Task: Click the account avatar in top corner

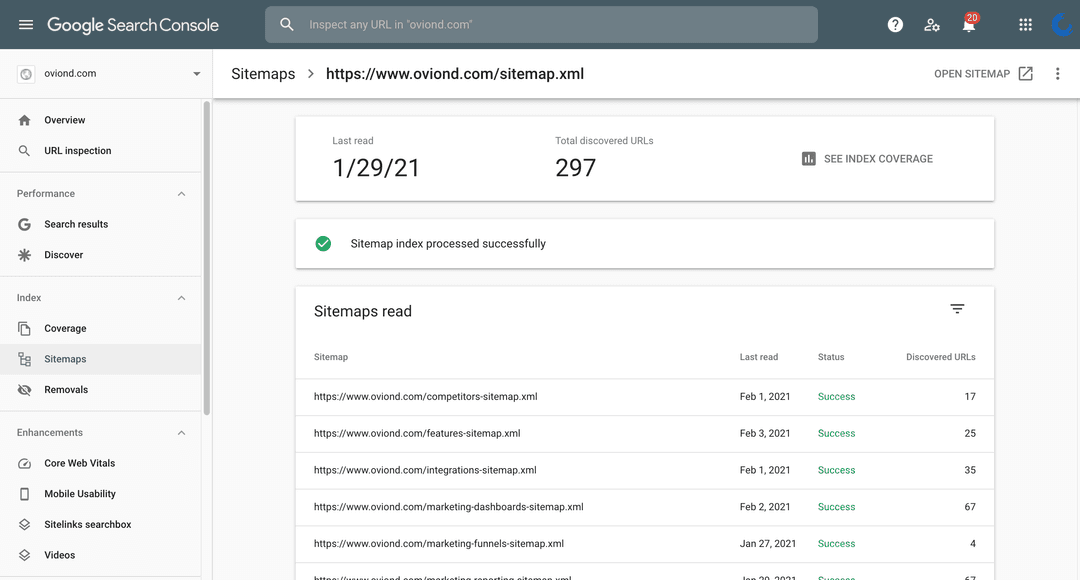Action: click(1063, 25)
